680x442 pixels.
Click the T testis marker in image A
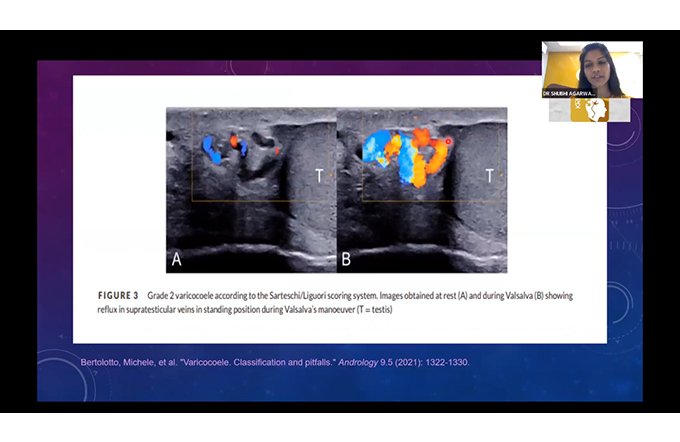pyautogui.click(x=319, y=175)
